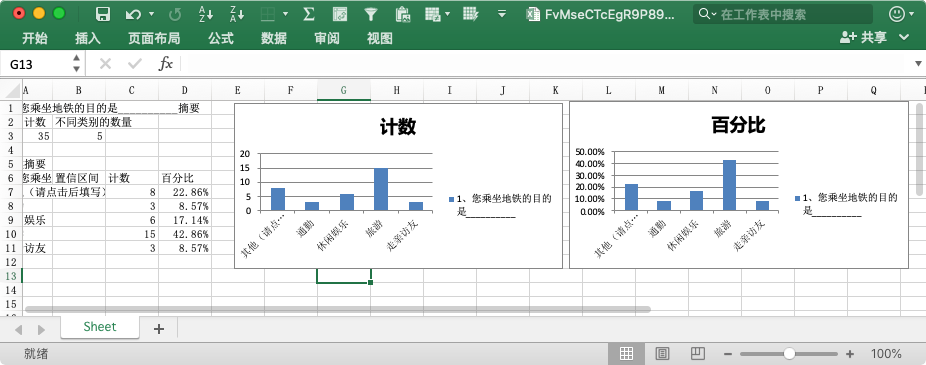Click the Undo arrow icon
The width and height of the screenshot is (926, 365).
click(x=133, y=14)
